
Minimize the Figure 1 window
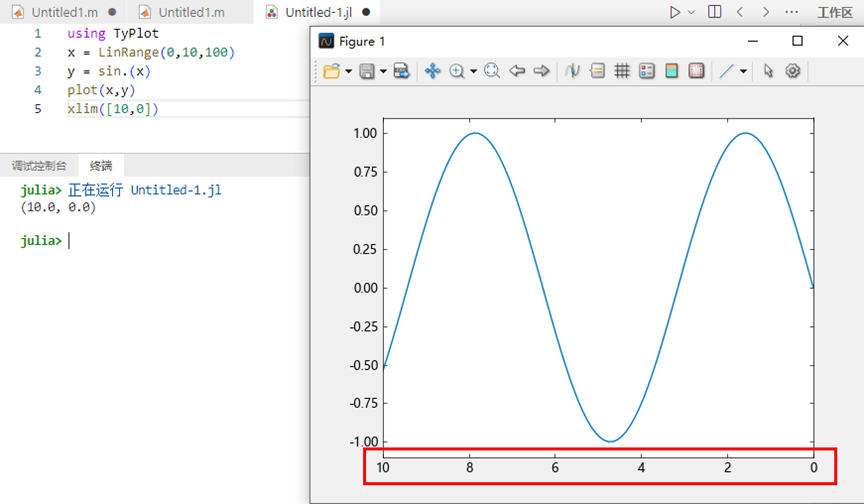click(x=753, y=41)
